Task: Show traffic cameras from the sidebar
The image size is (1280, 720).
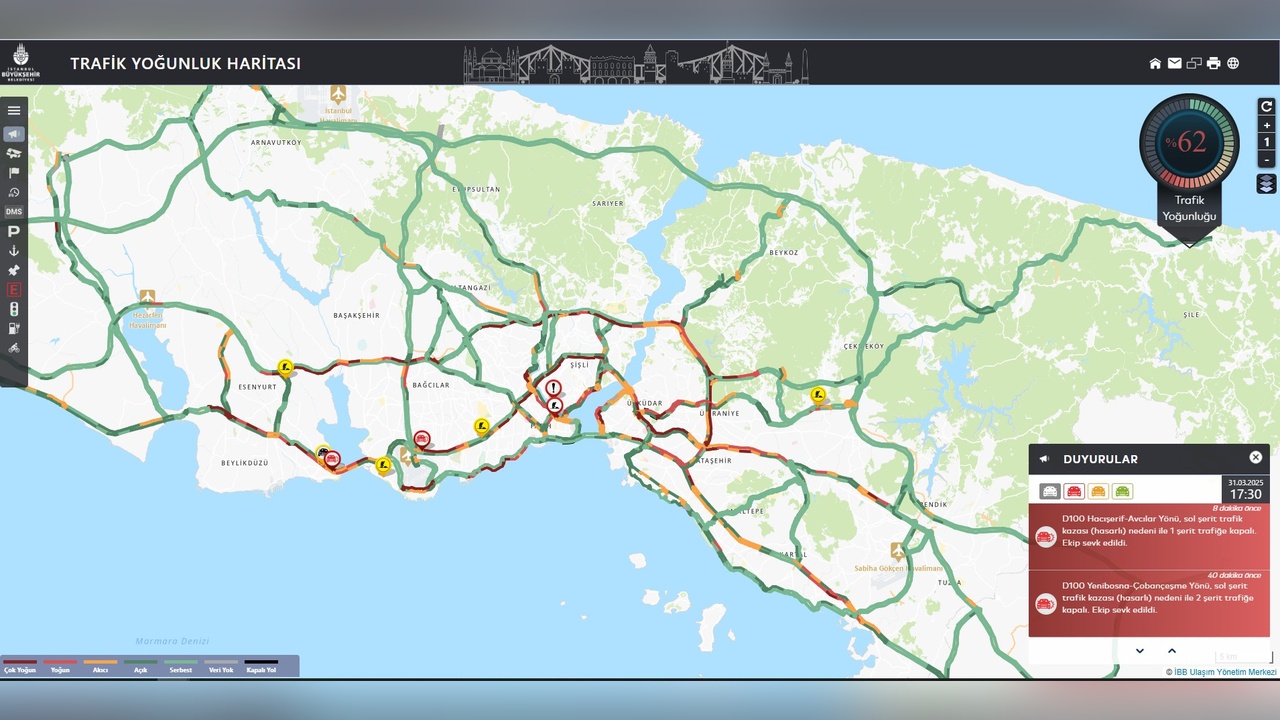Action: [14, 153]
